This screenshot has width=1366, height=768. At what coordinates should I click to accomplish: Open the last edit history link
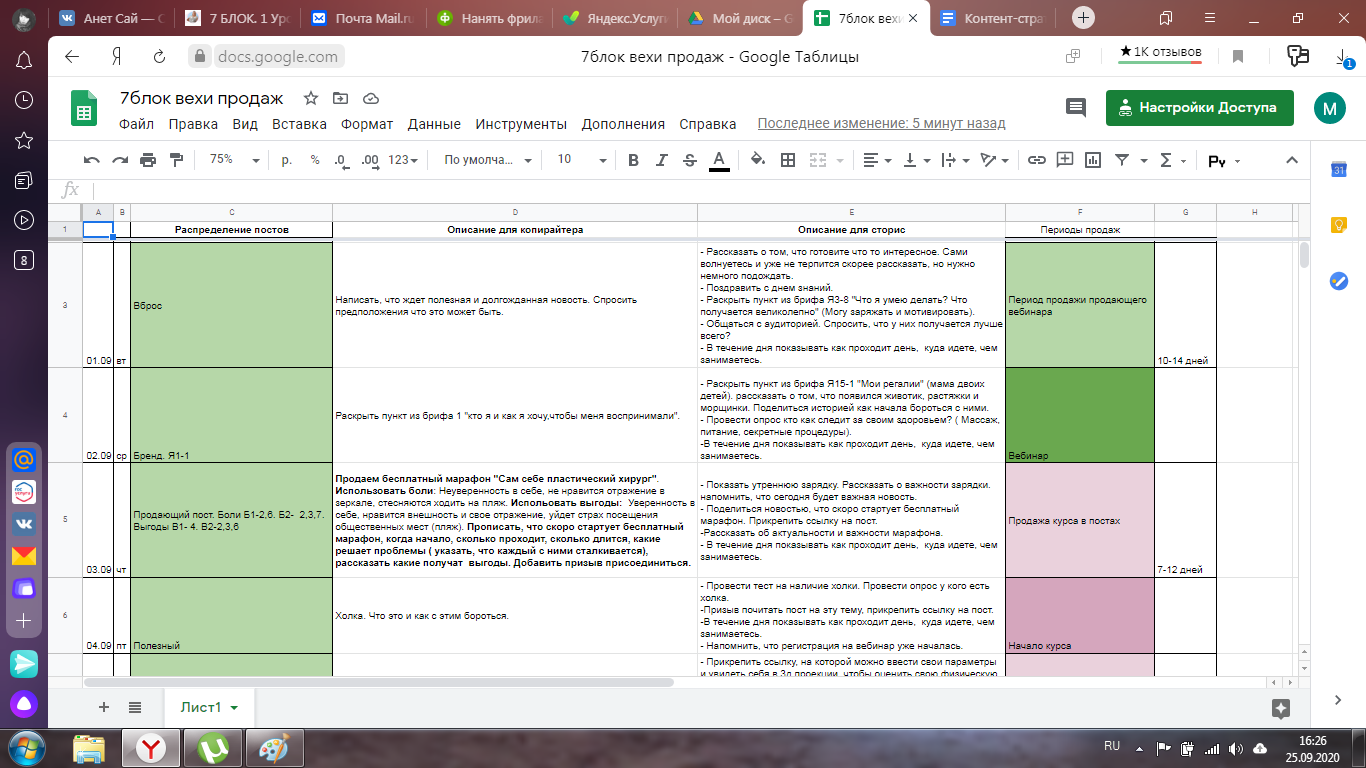pos(881,124)
